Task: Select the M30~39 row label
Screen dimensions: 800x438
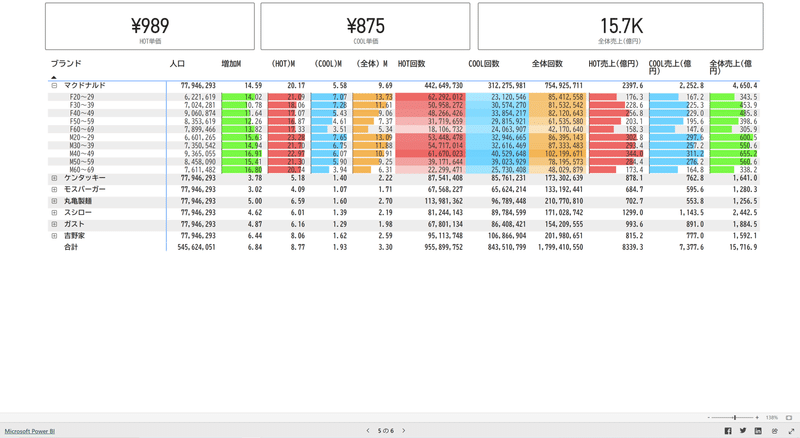Action: (82, 145)
